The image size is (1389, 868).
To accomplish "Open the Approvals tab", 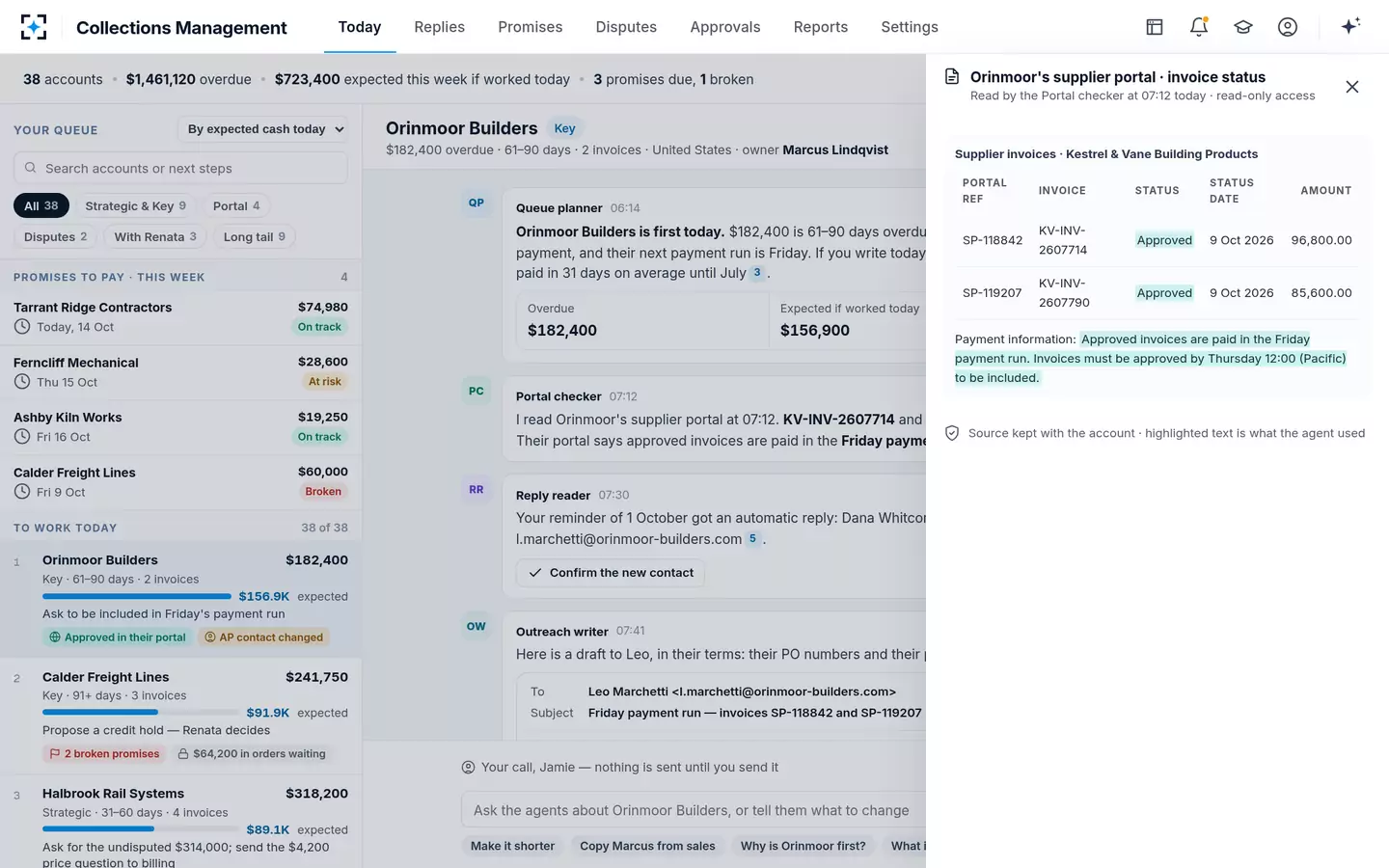I will click(x=725, y=27).
